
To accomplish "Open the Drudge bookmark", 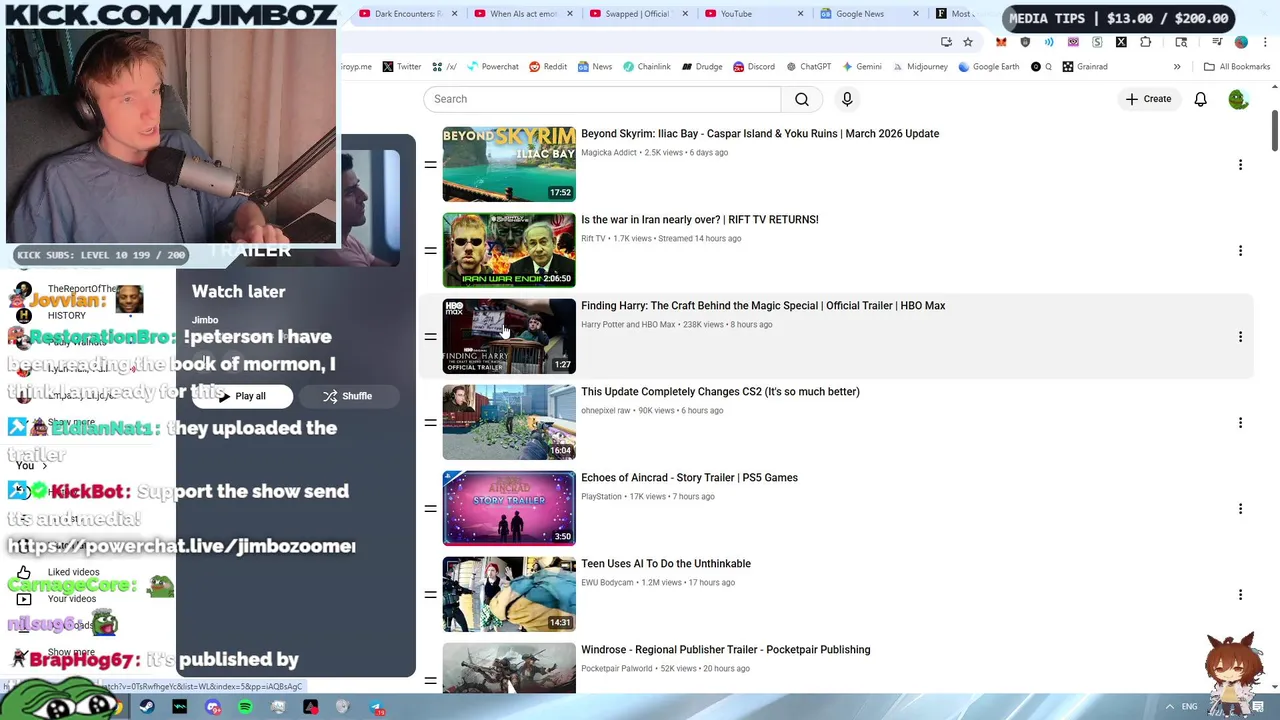I will (x=702, y=67).
